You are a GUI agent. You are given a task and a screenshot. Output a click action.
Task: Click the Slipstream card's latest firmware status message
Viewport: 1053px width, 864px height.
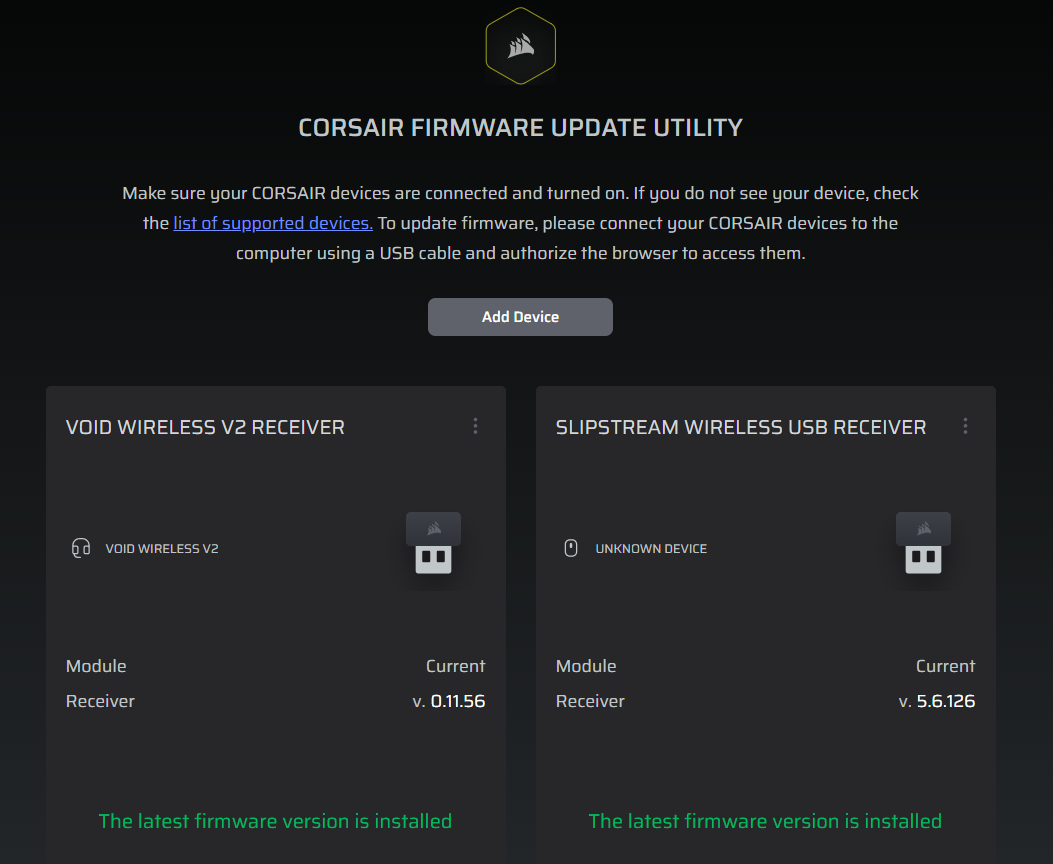tap(765, 821)
